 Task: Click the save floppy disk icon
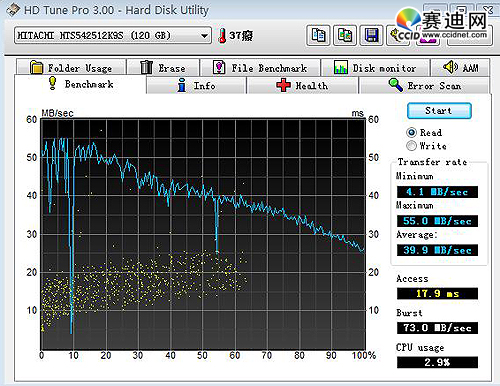(372, 35)
